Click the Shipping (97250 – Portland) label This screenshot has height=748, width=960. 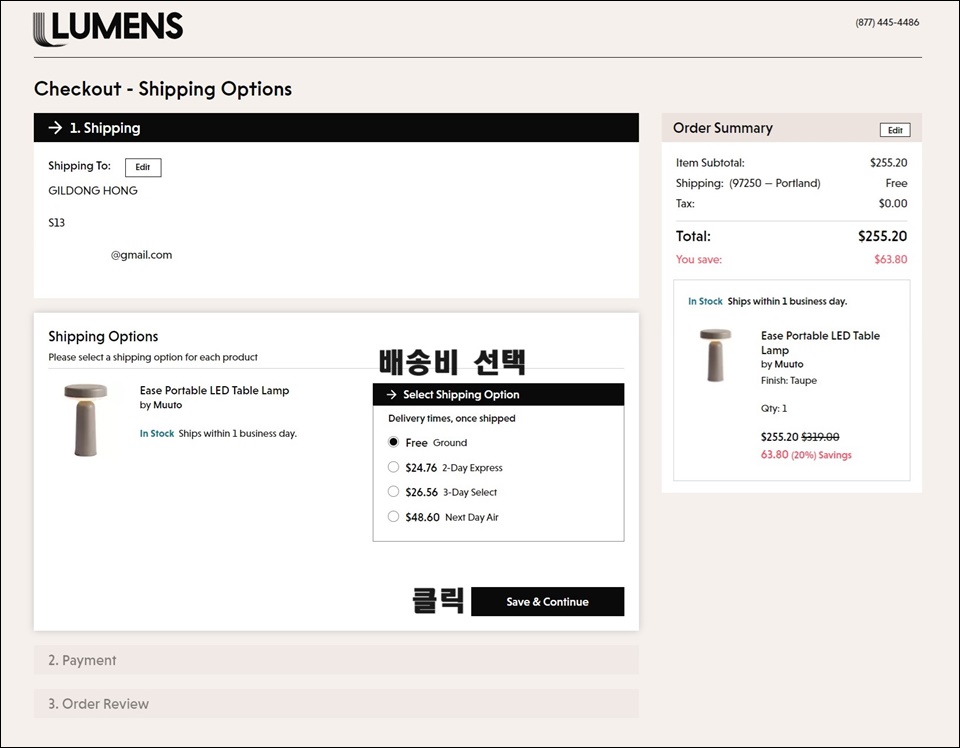(x=748, y=183)
